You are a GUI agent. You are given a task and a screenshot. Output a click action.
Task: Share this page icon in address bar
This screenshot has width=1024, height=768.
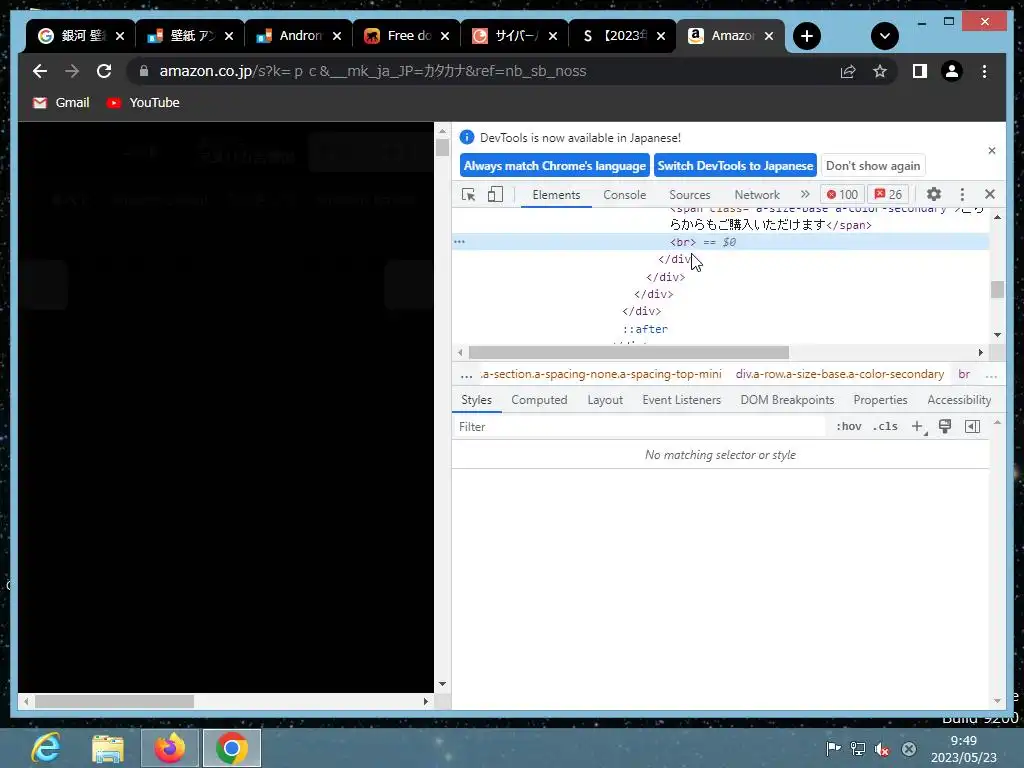848,71
